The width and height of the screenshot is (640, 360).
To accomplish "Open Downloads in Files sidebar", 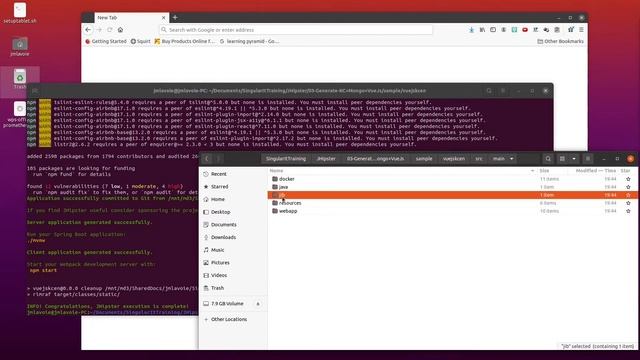I will (x=233, y=237).
